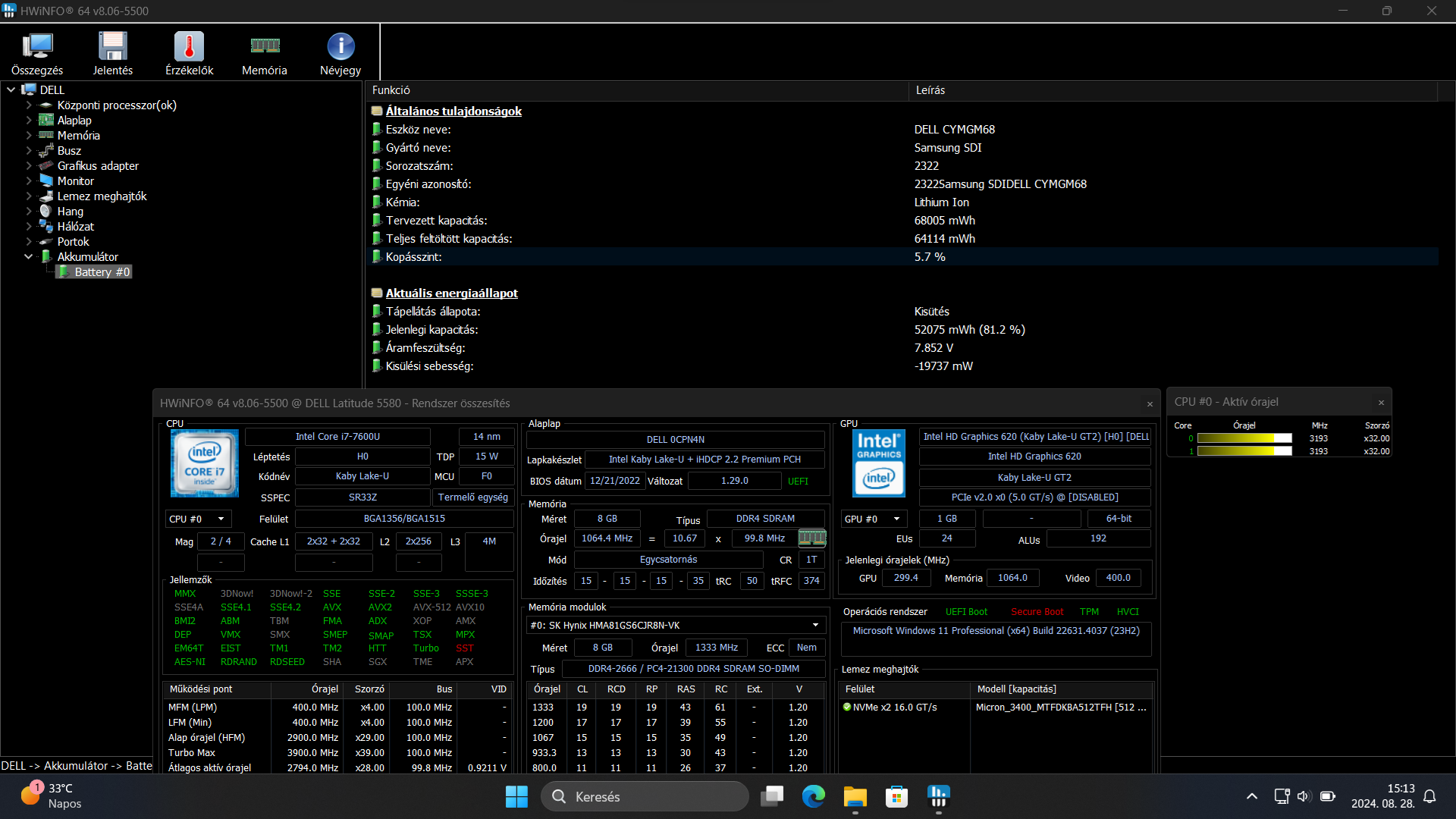1456x819 pixels.
Task: Click the volume tray icon
Action: pyautogui.click(x=1304, y=796)
